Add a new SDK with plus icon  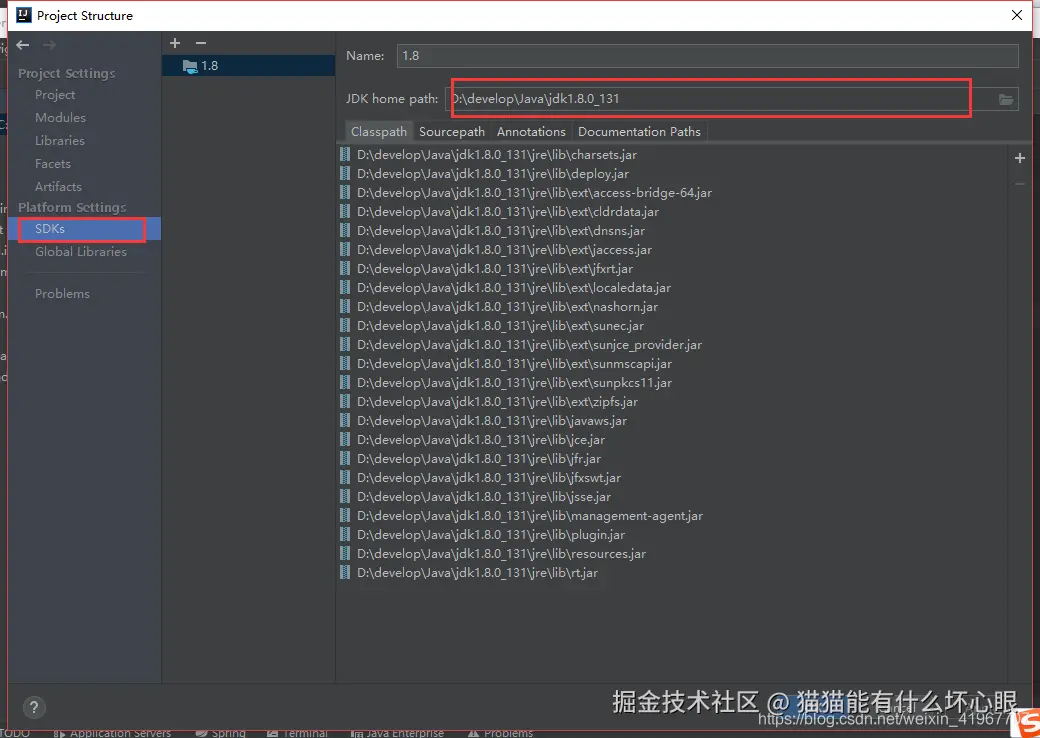tap(175, 43)
